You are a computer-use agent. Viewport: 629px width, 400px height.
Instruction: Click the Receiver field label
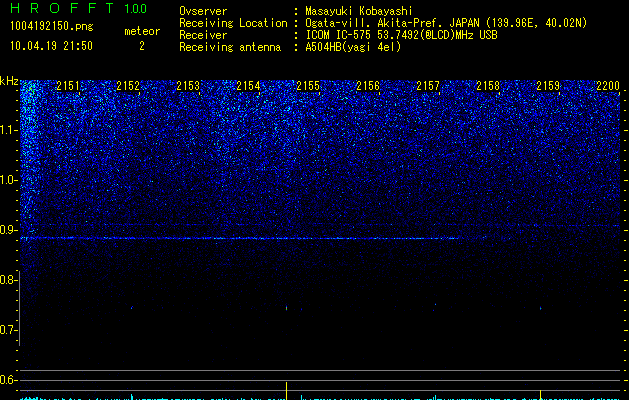point(203,35)
